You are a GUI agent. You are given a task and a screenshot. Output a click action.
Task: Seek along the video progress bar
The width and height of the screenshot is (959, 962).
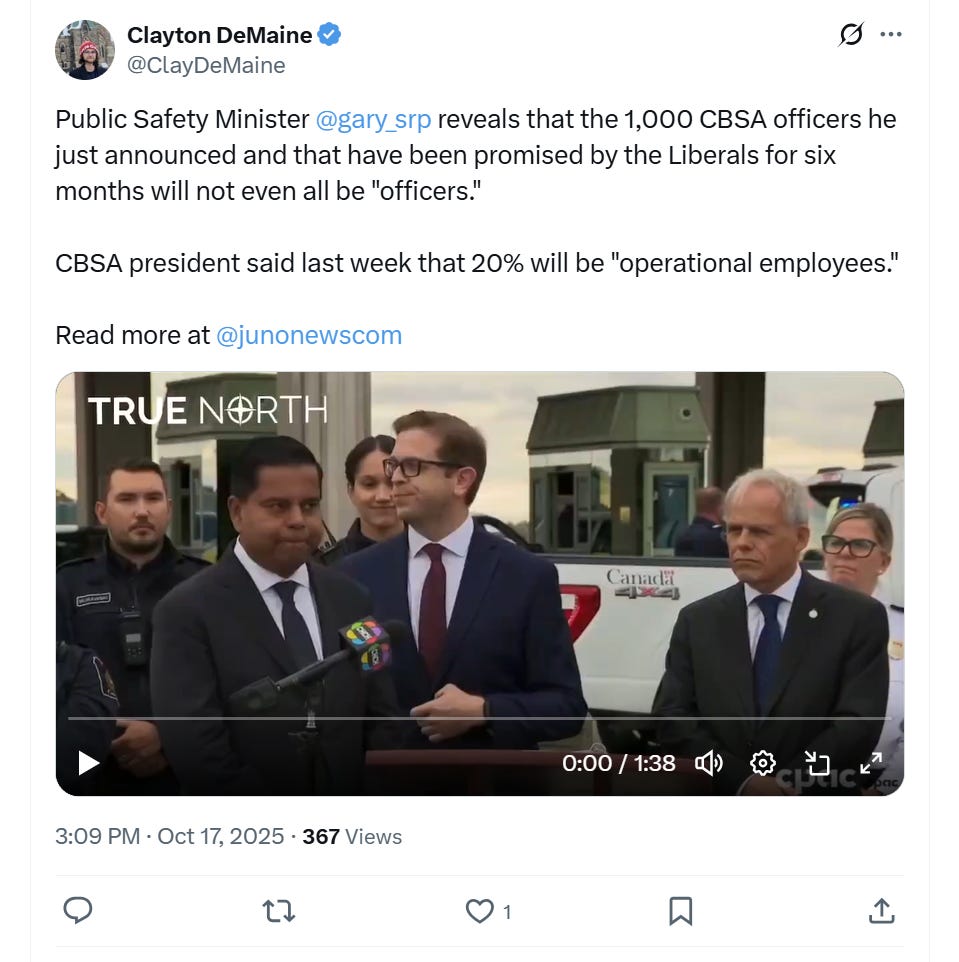[479, 718]
